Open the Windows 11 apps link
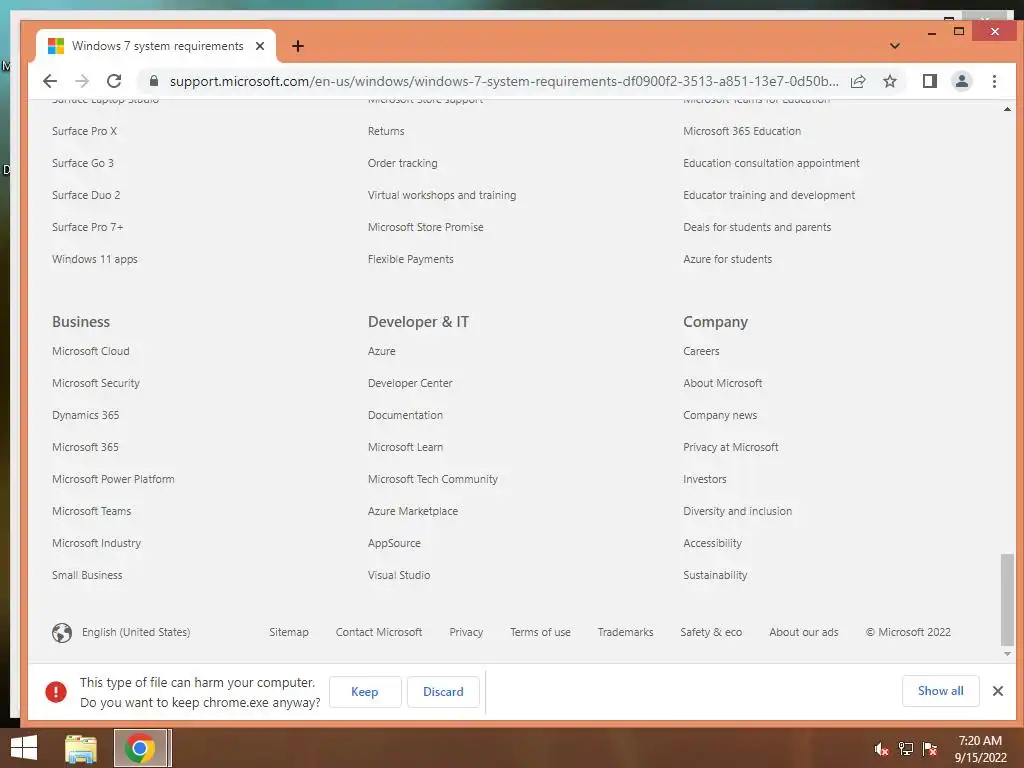 (x=95, y=259)
